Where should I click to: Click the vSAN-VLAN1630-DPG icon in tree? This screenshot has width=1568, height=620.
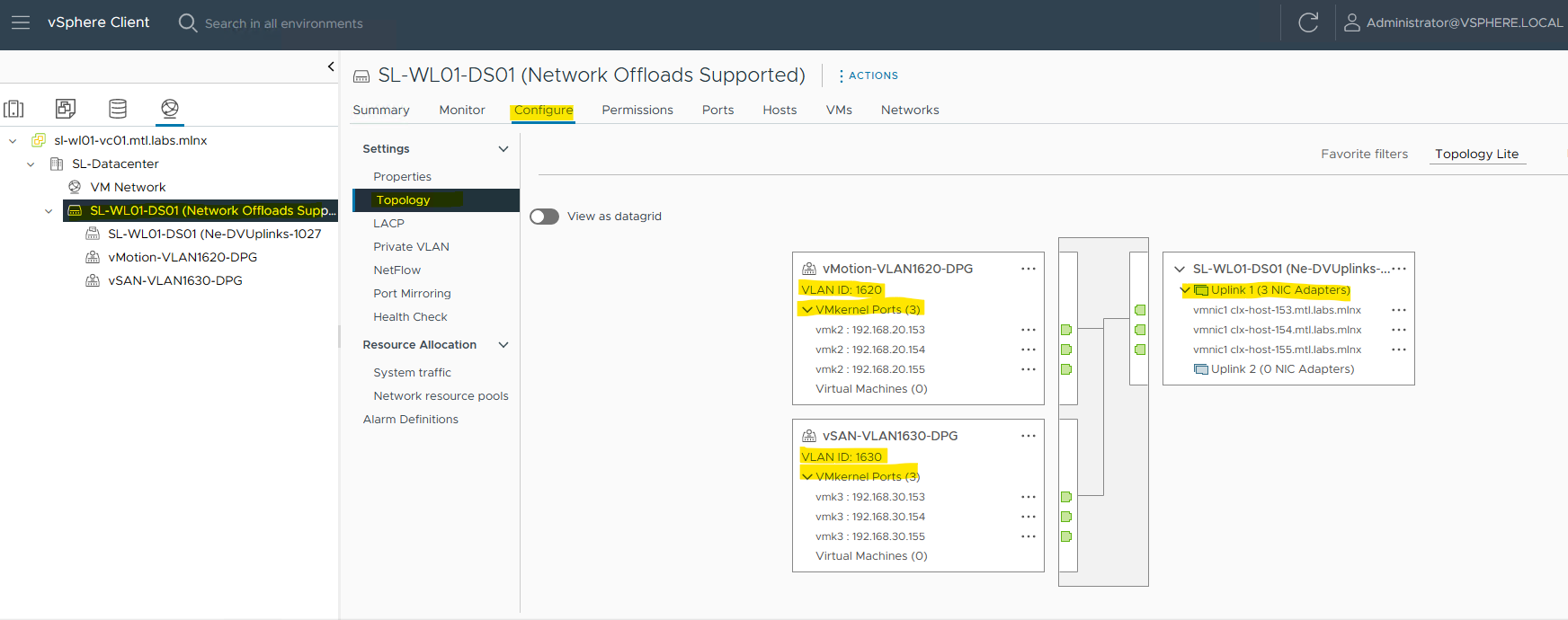[x=93, y=280]
